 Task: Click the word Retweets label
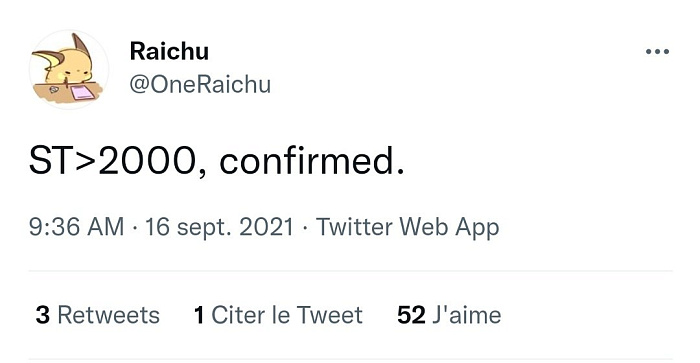[108, 315]
